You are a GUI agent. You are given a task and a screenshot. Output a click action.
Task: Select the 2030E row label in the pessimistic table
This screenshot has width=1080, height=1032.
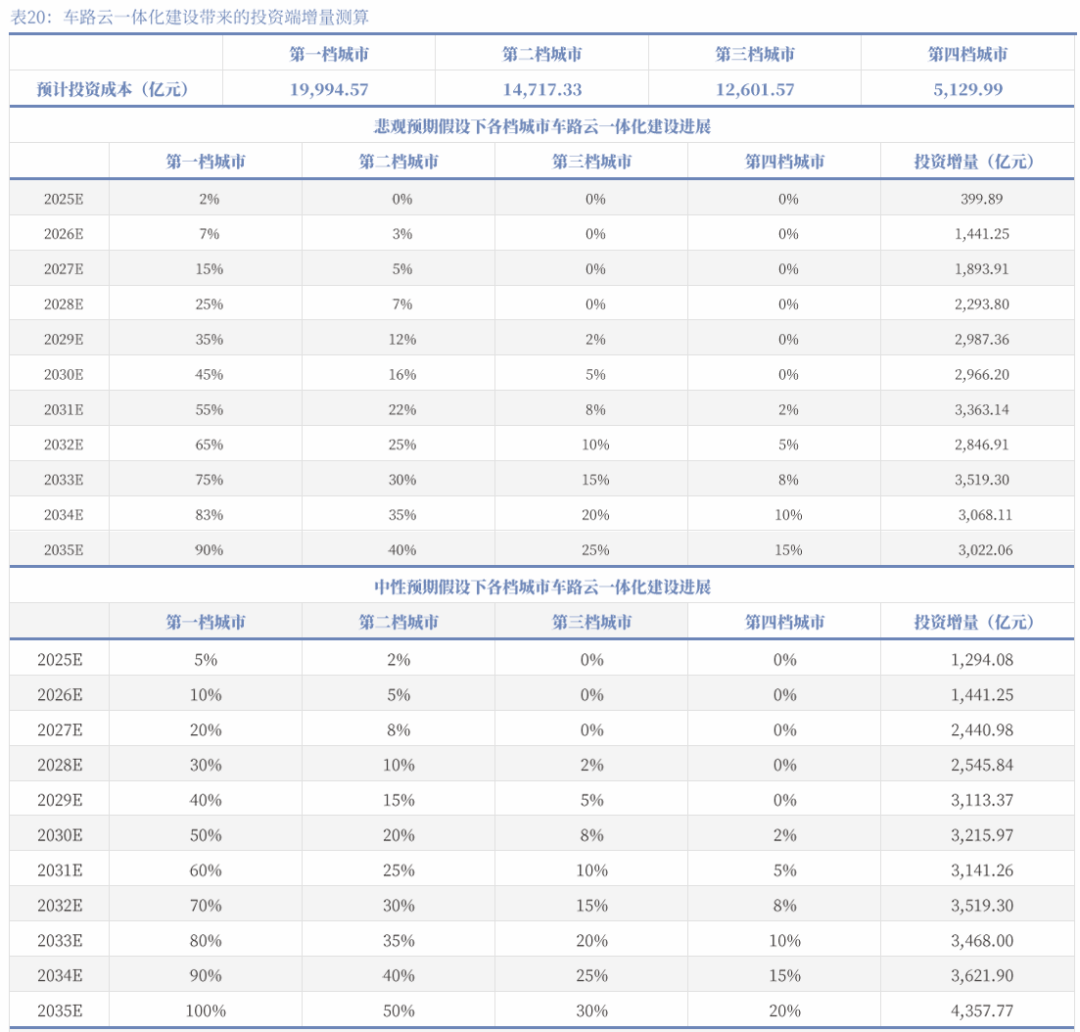coord(63,375)
